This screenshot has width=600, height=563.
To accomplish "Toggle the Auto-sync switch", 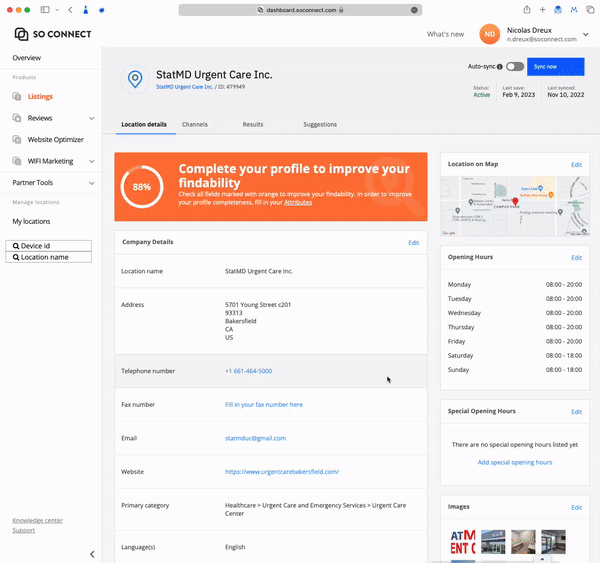I will click(515, 67).
